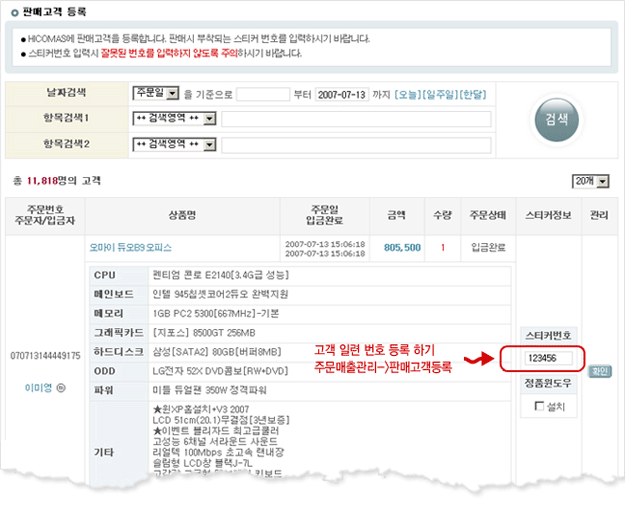The width and height of the screenshot is (625, 507).
Task: Open the 주문일 date basis dropdown
Action: (156, 94)
